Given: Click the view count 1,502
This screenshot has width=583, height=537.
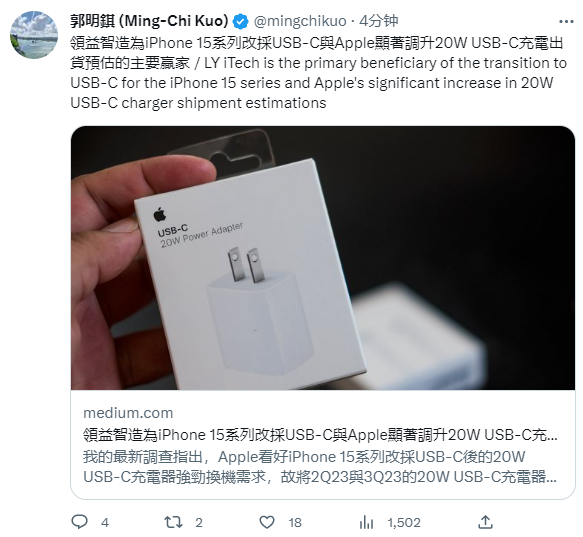Looking at the screenshot, I should (404, 522).
